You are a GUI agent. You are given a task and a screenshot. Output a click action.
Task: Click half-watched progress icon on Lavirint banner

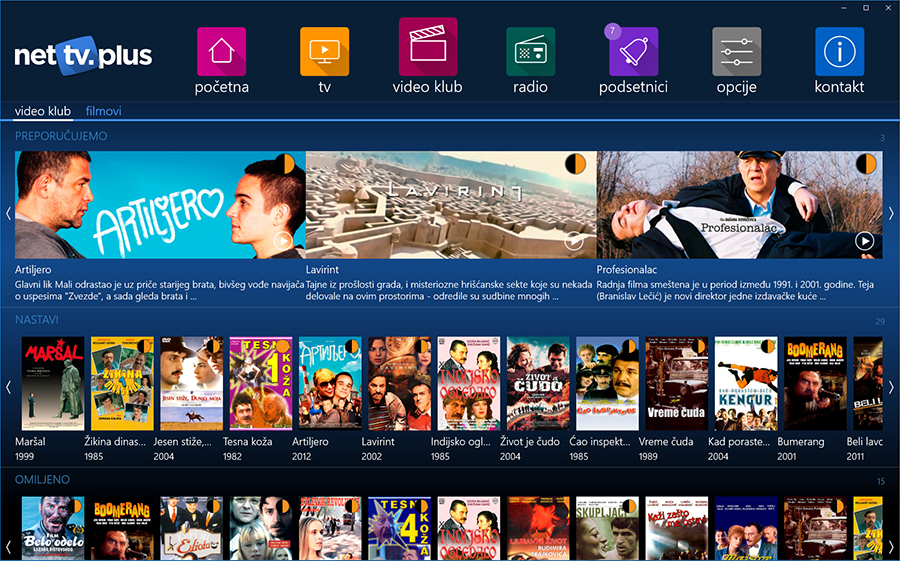click(x=576, y=164)
